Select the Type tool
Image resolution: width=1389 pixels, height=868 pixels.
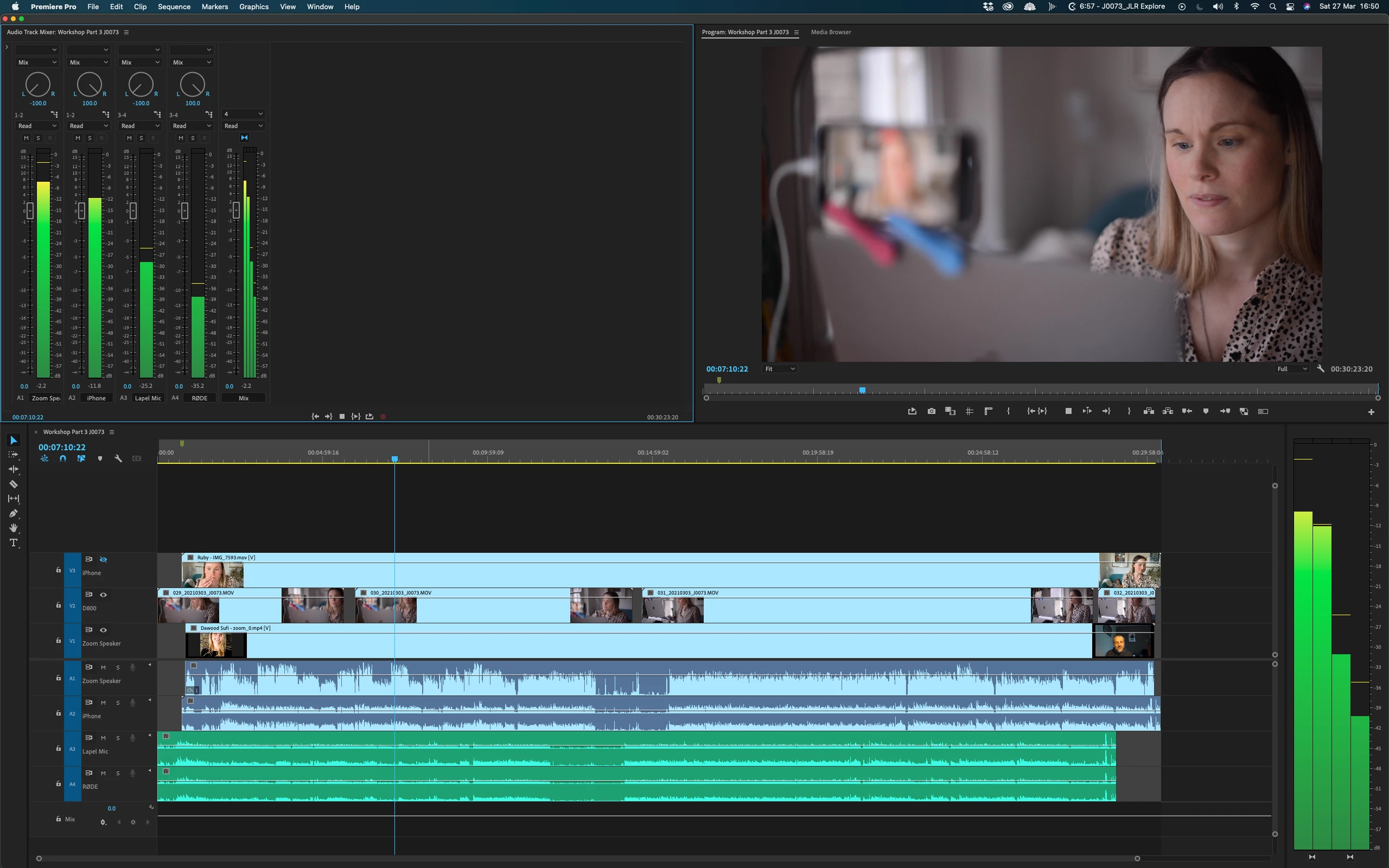pos(13,542)
